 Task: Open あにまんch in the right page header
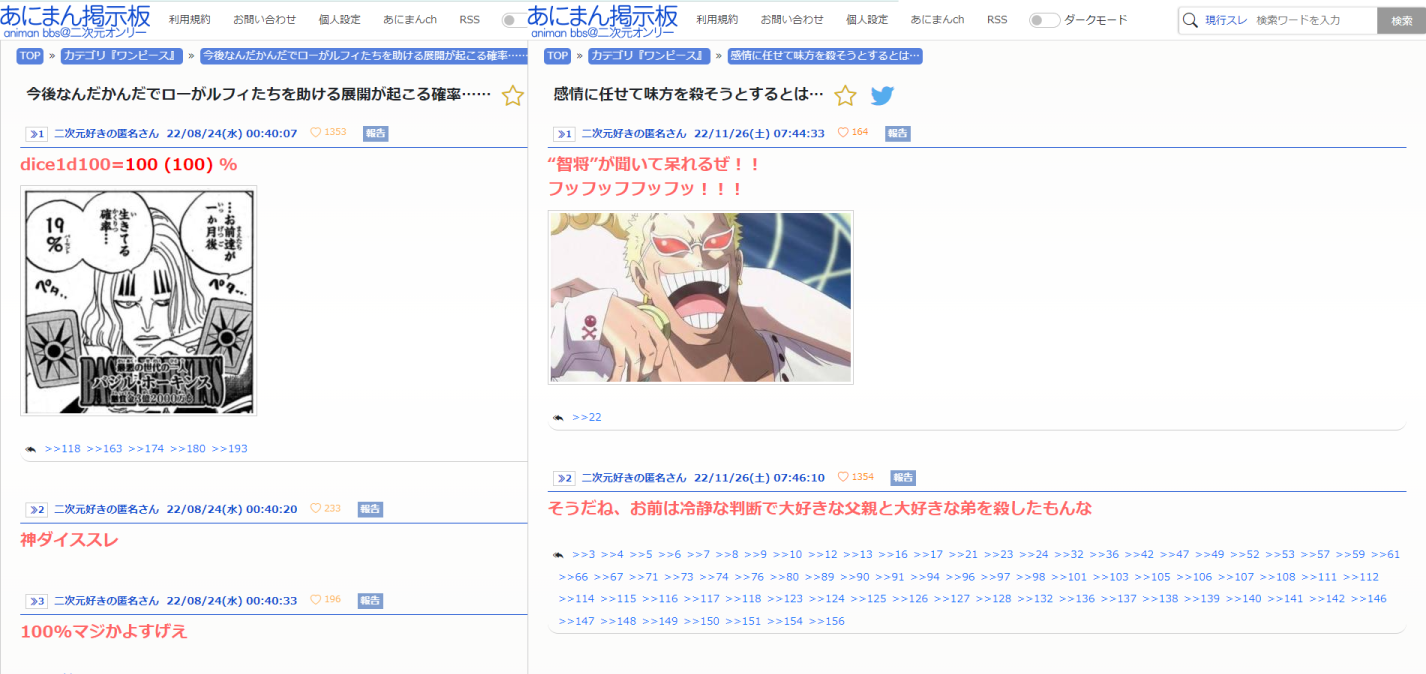[937, 20]
